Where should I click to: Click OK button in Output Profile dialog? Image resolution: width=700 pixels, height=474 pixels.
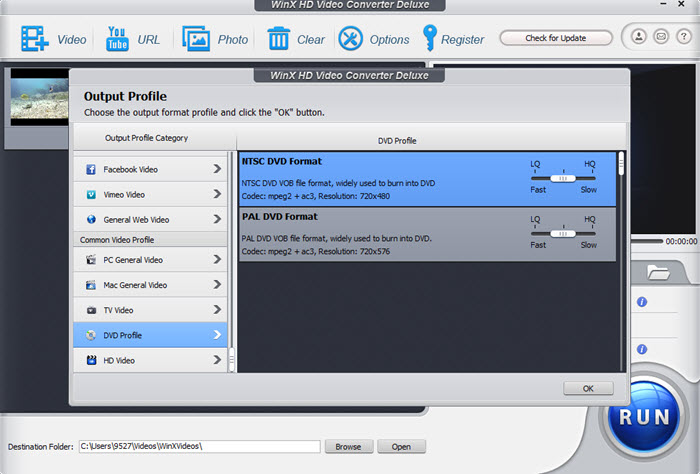pos(588,388)
